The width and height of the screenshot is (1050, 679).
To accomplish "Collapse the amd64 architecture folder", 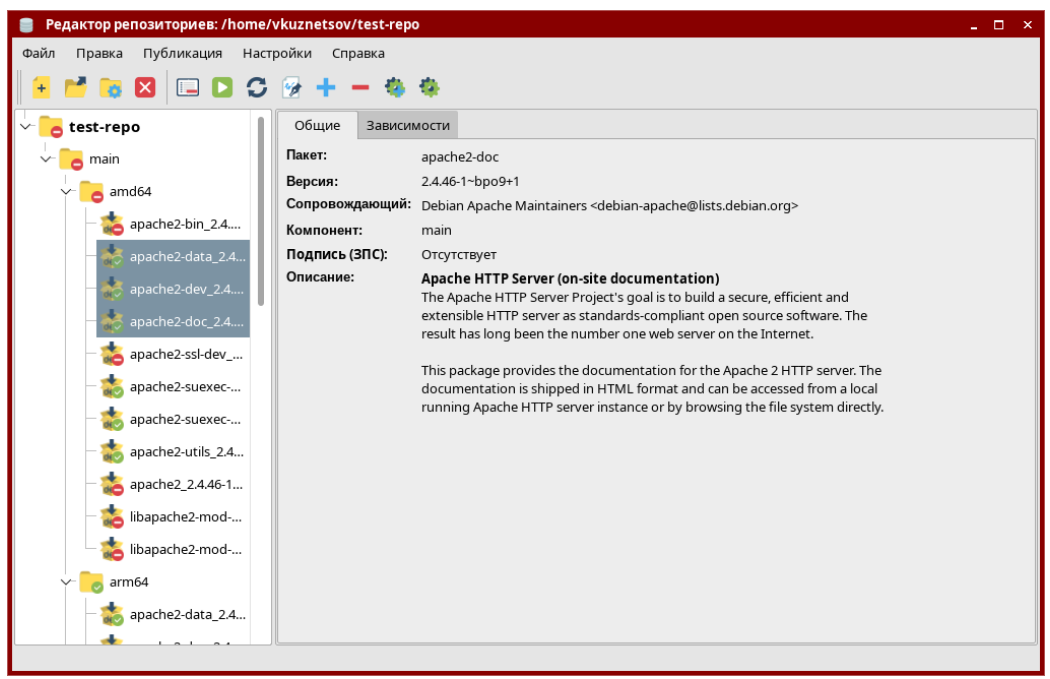I will [67, 191].
